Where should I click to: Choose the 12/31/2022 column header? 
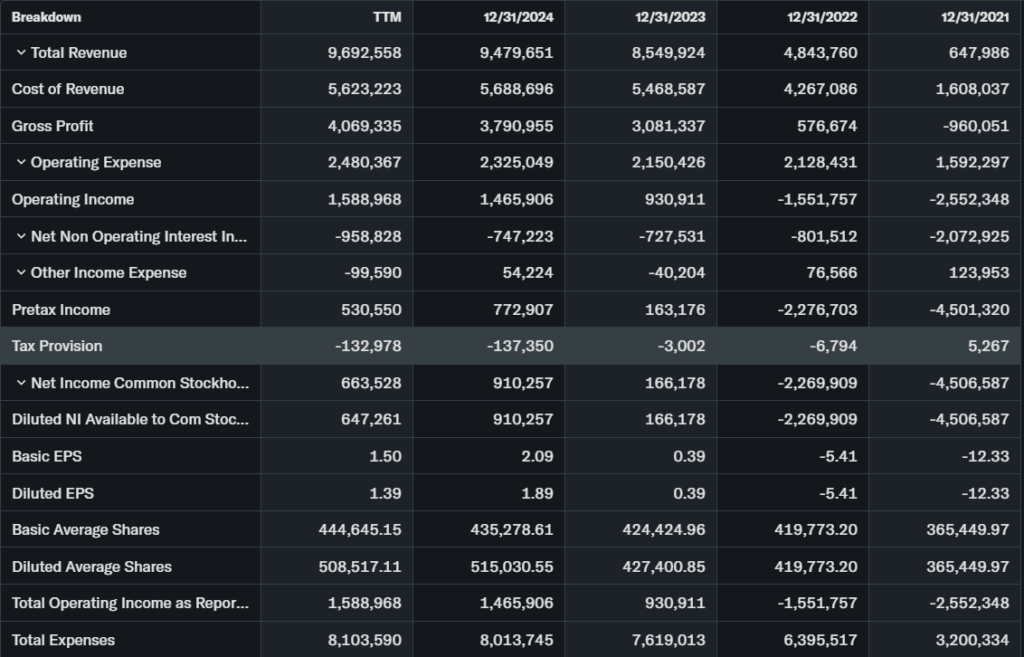point(821,17)
